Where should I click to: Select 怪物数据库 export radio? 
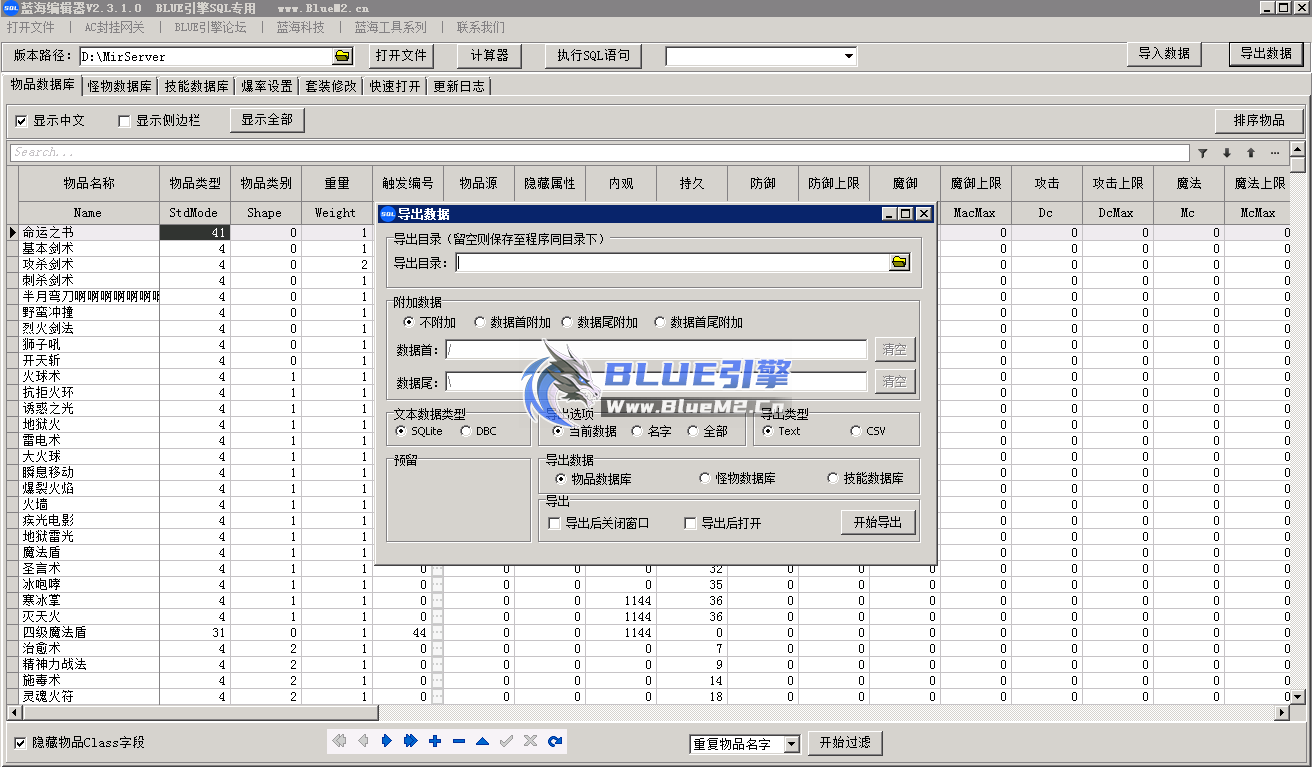coord(705,479)
